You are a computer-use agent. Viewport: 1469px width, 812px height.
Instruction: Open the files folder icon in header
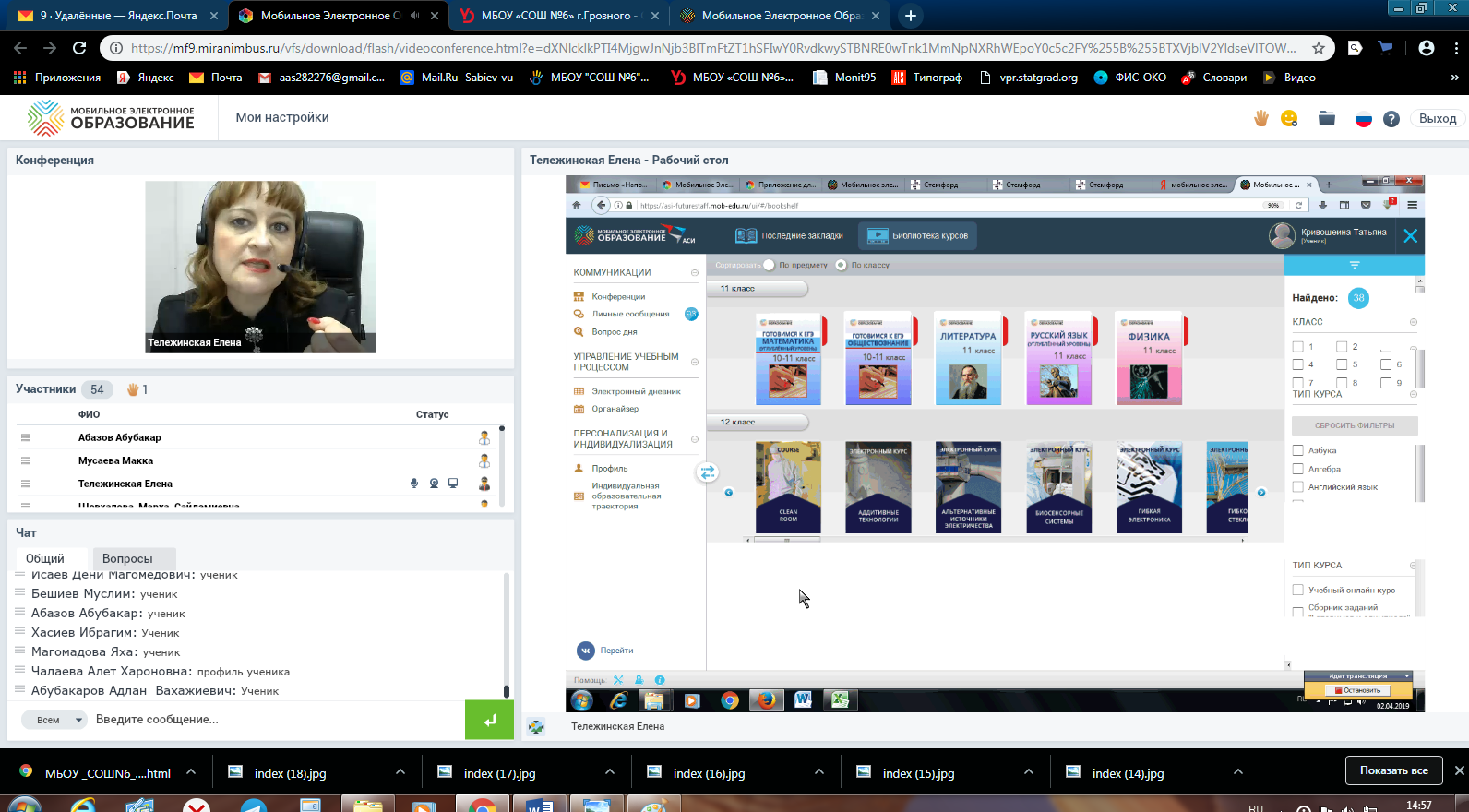1327,118
